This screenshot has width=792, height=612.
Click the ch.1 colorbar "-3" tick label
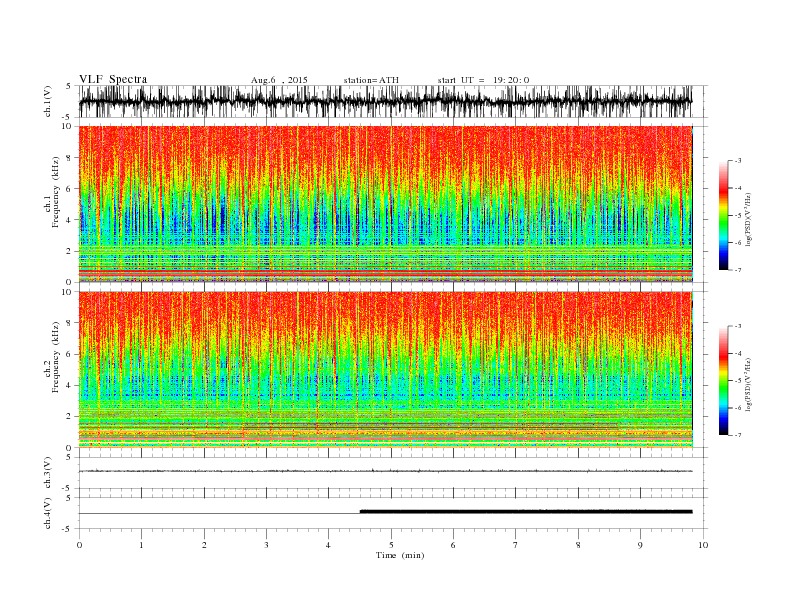coord(738,161)
